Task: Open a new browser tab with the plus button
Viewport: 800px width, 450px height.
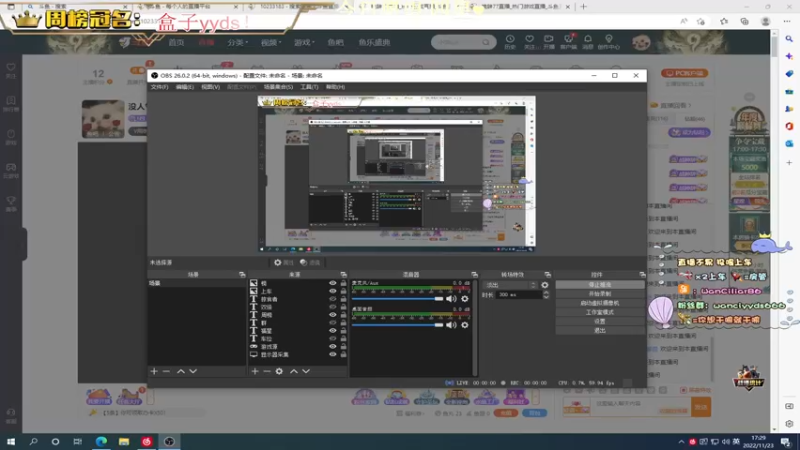Action: [583, 7]
